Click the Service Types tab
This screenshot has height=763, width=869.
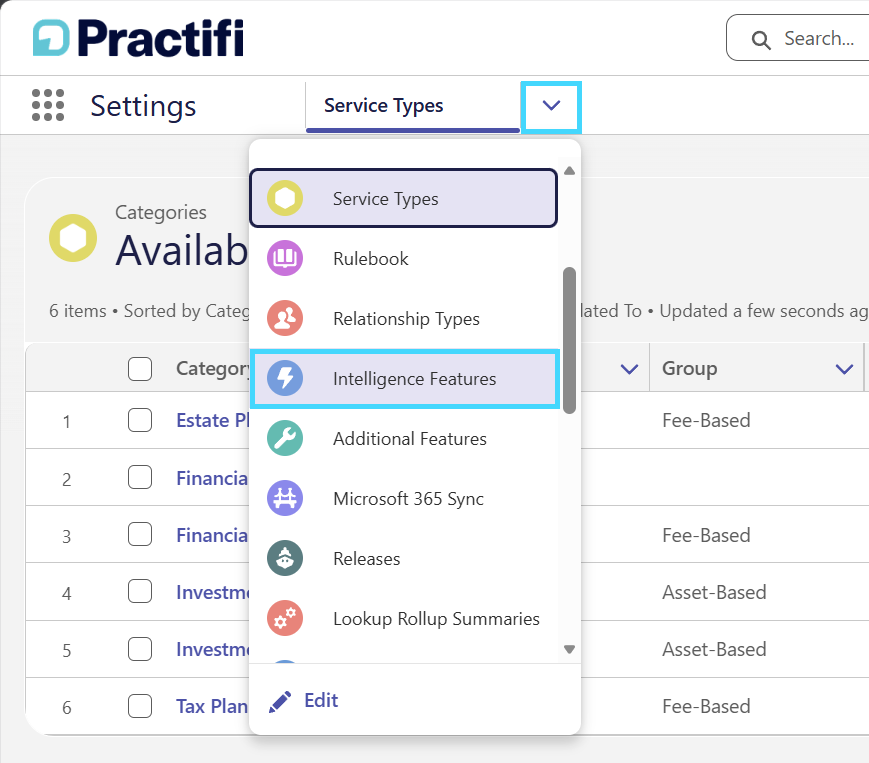point(412,106)
